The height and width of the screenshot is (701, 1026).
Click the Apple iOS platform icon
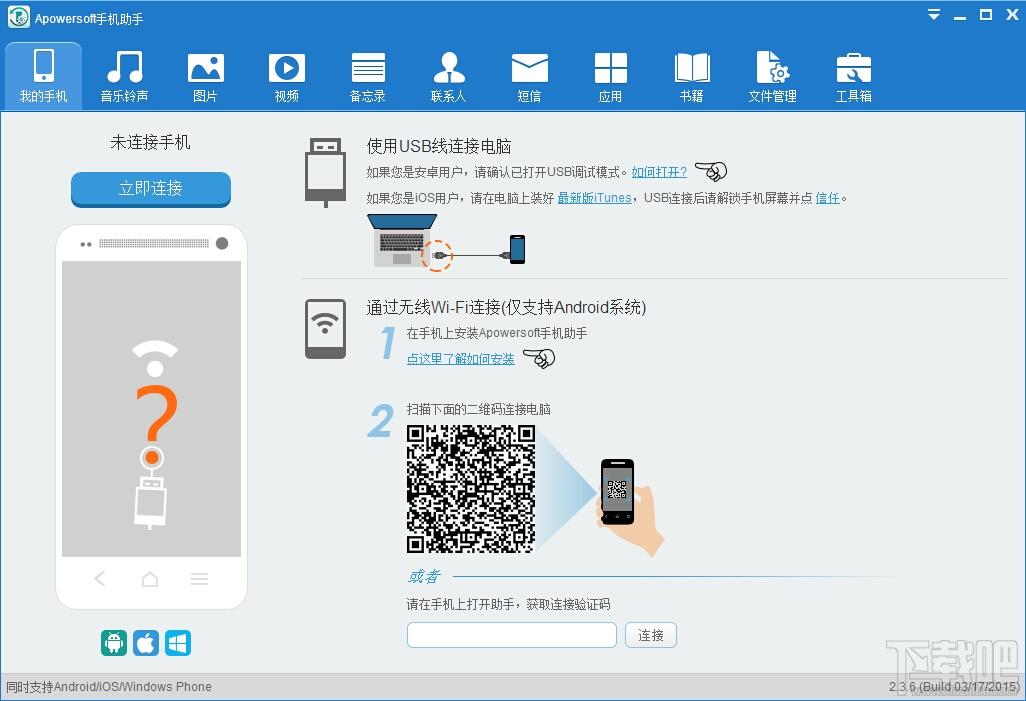pos(146,643)
